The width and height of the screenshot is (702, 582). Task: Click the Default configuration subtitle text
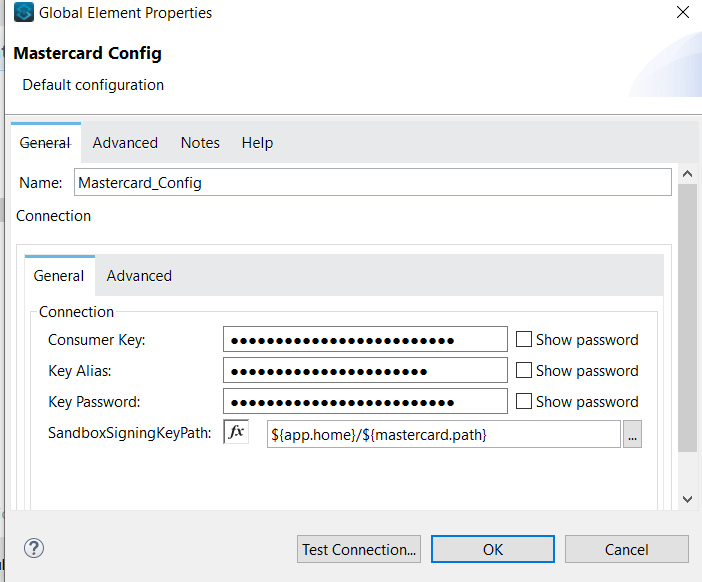(93, 85)
